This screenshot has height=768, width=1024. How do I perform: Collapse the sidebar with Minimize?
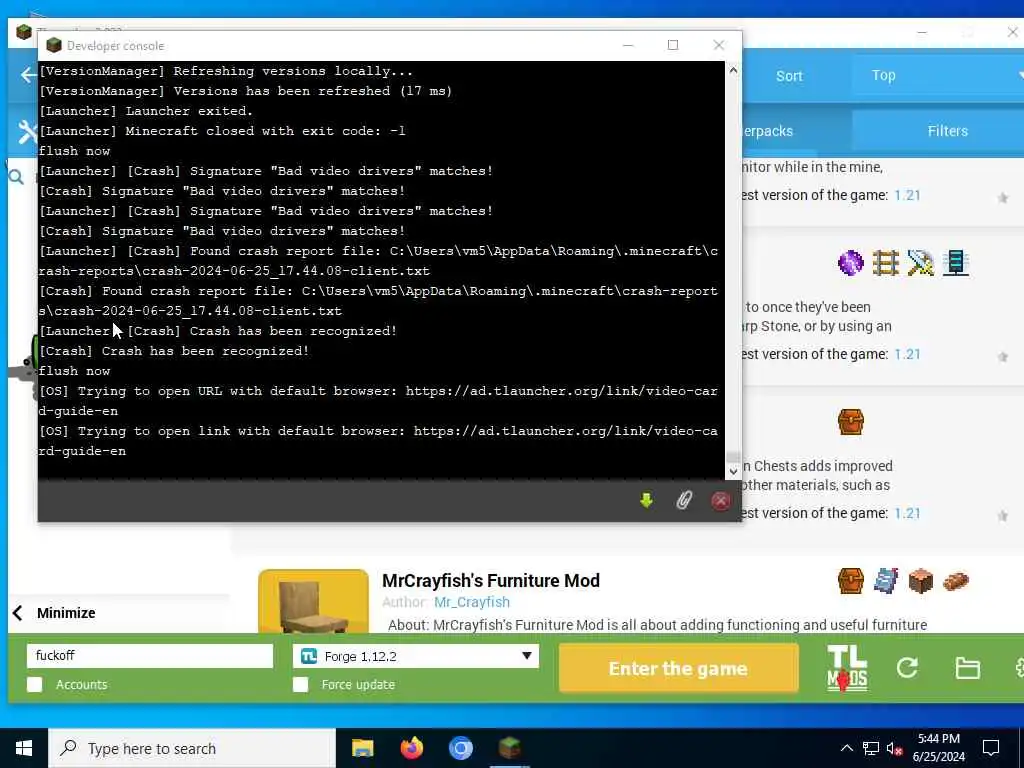pyautogui.click(x=54, y=613)
